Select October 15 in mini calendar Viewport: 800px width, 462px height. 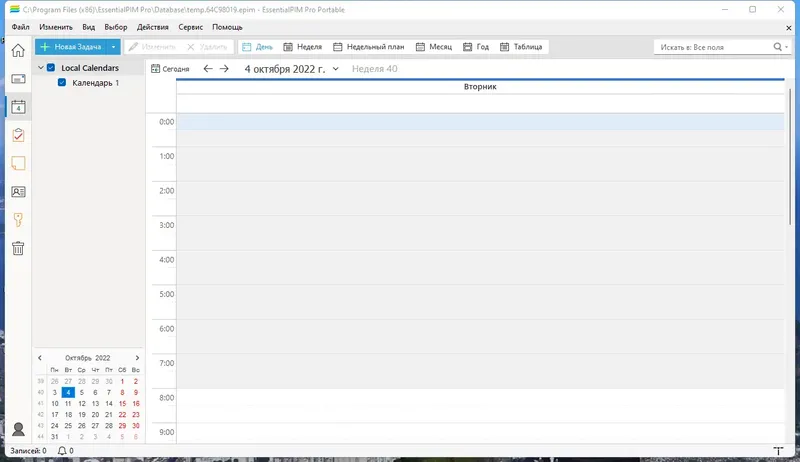tap(122, 403)
